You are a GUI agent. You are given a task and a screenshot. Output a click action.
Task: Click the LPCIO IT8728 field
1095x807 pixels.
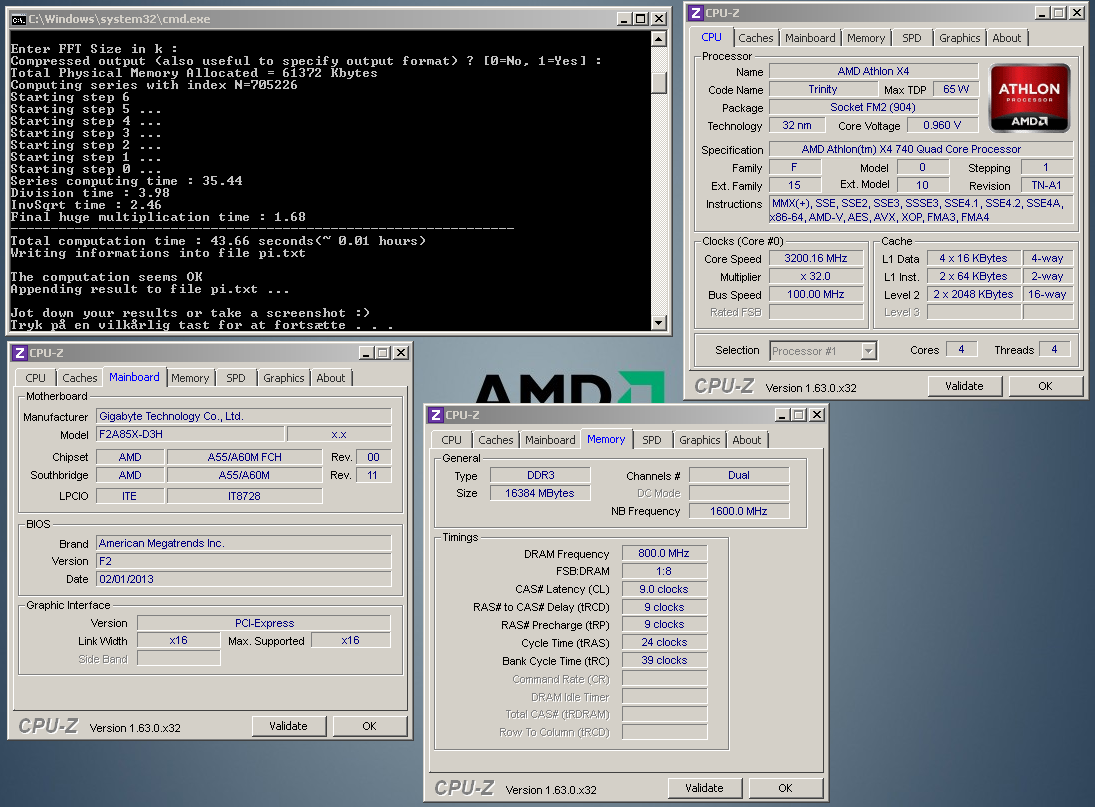click(x=244, y=496)
